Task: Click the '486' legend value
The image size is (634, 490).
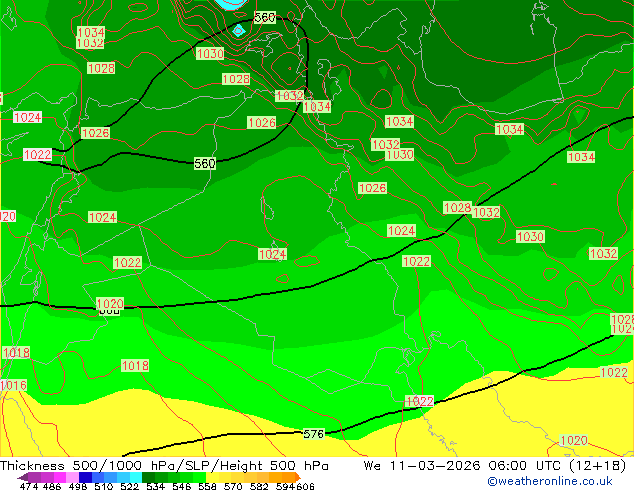Action: [52, 486]
